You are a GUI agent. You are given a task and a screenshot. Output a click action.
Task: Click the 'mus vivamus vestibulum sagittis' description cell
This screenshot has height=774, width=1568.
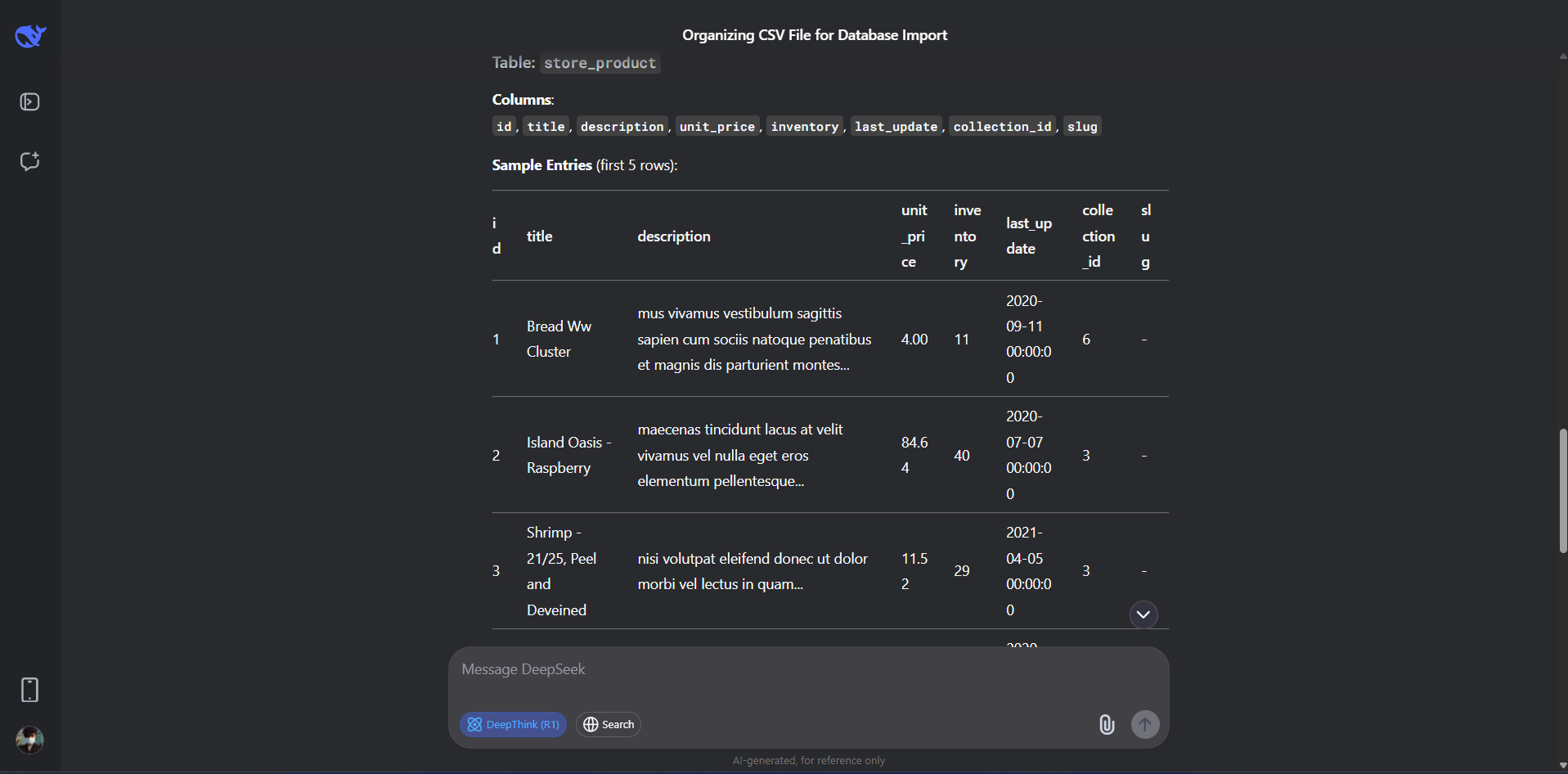click(754, 339)
